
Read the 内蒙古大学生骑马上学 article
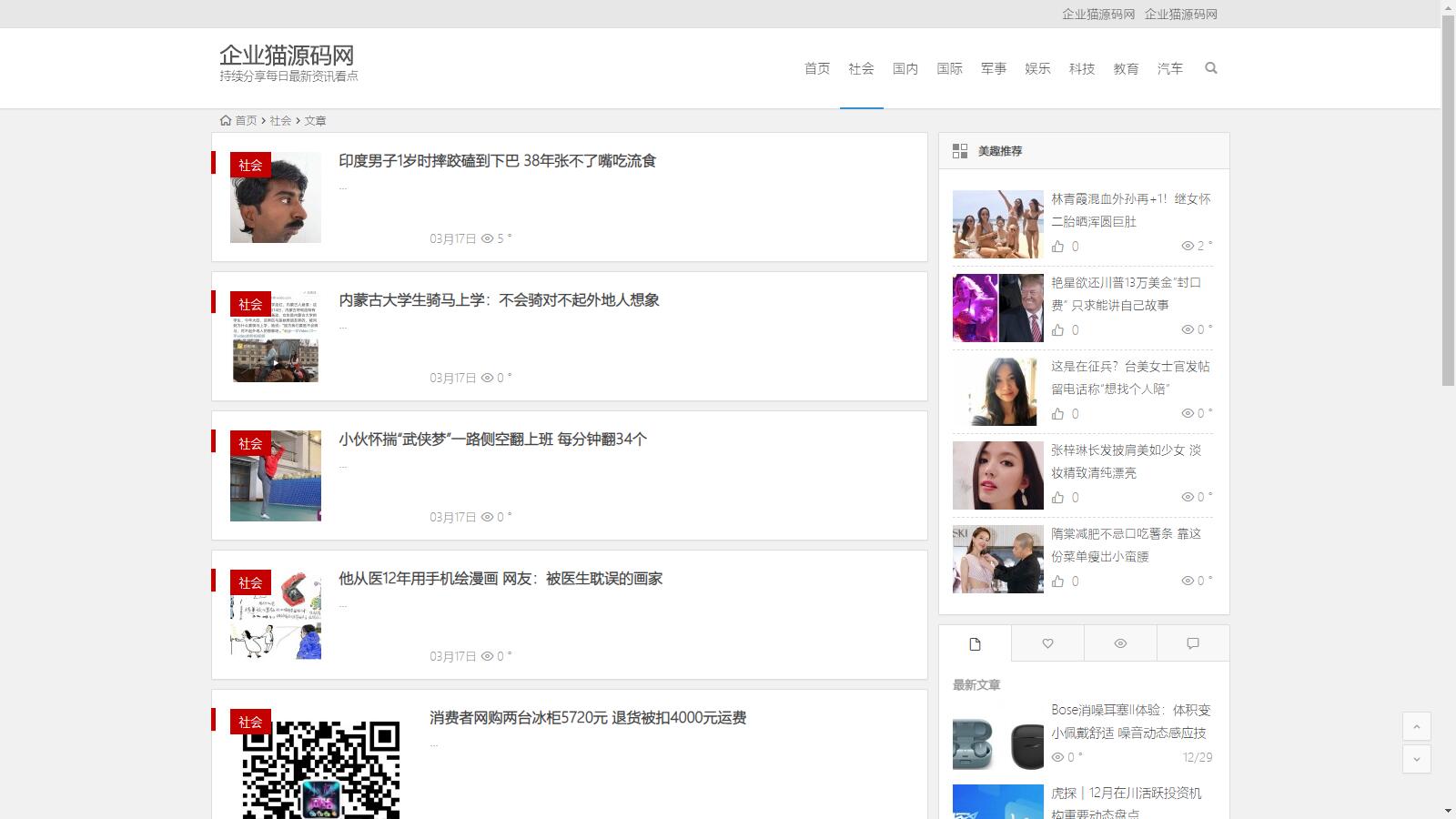click(499, 300)
